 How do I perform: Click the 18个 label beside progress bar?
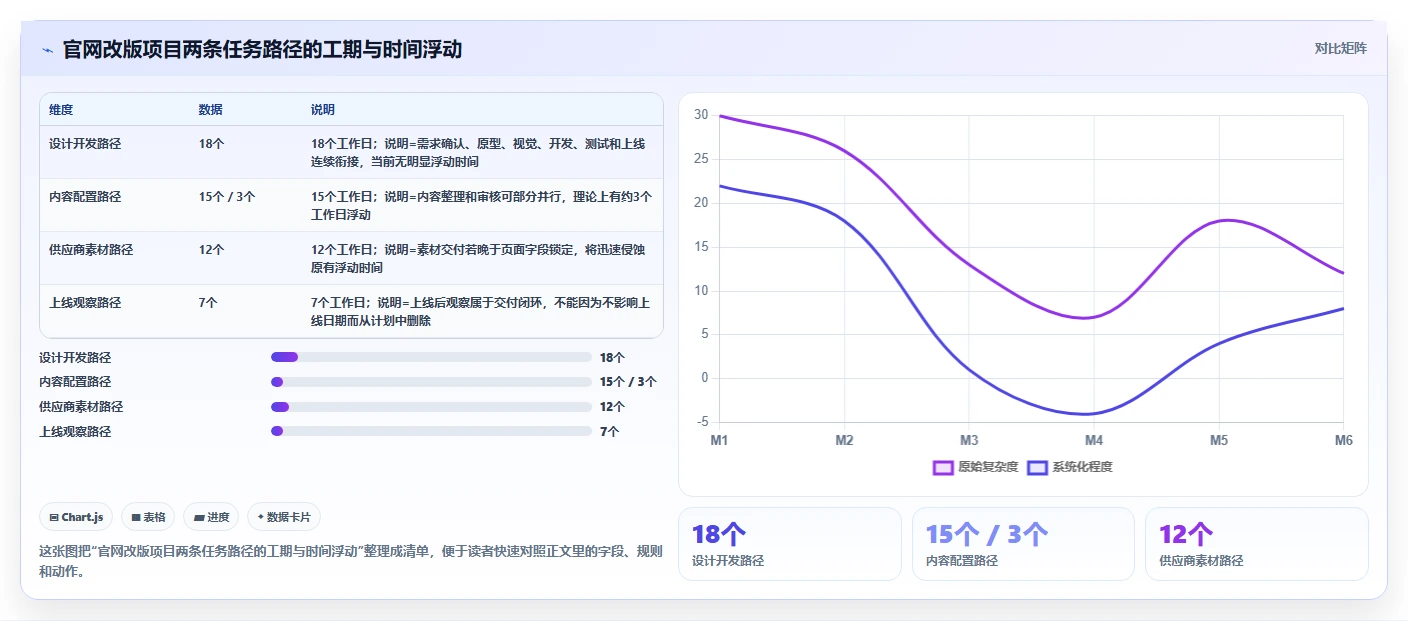(612, 357)
